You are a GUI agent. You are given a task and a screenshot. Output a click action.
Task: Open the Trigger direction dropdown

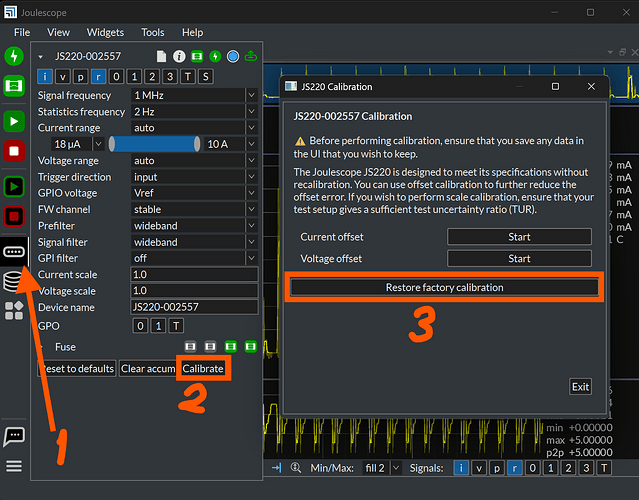(x=194, y=177)
